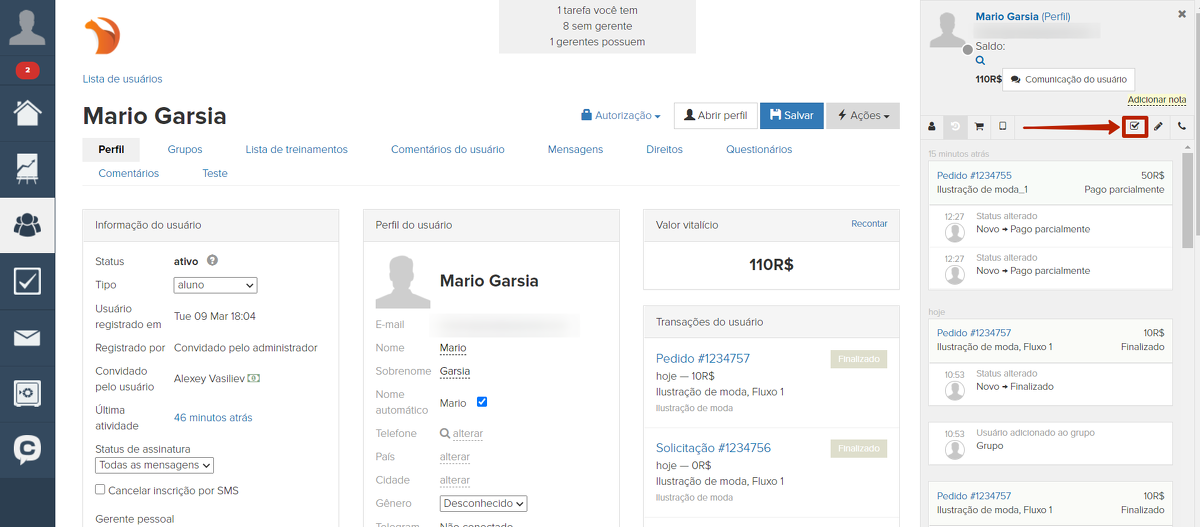This screenshot has width=1200, height=527.
Task: Click the Salvar button
Action: [x=791, y=116]
